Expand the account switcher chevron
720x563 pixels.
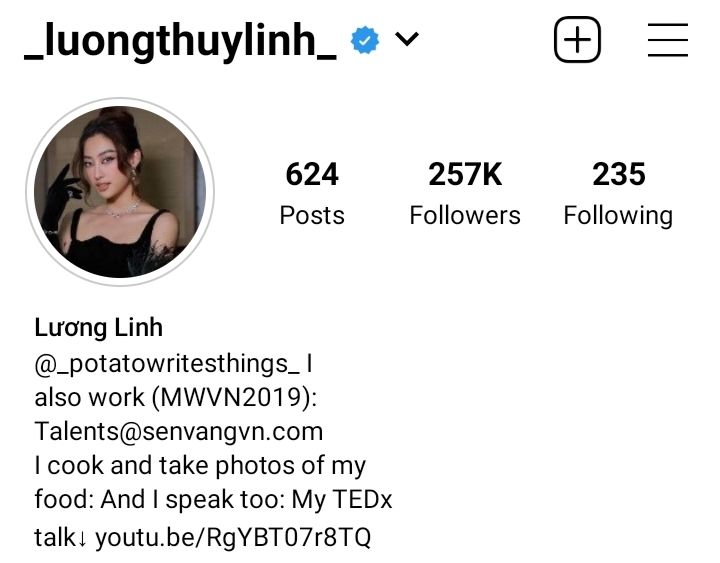pyautogui.click(x=407, y=39)
